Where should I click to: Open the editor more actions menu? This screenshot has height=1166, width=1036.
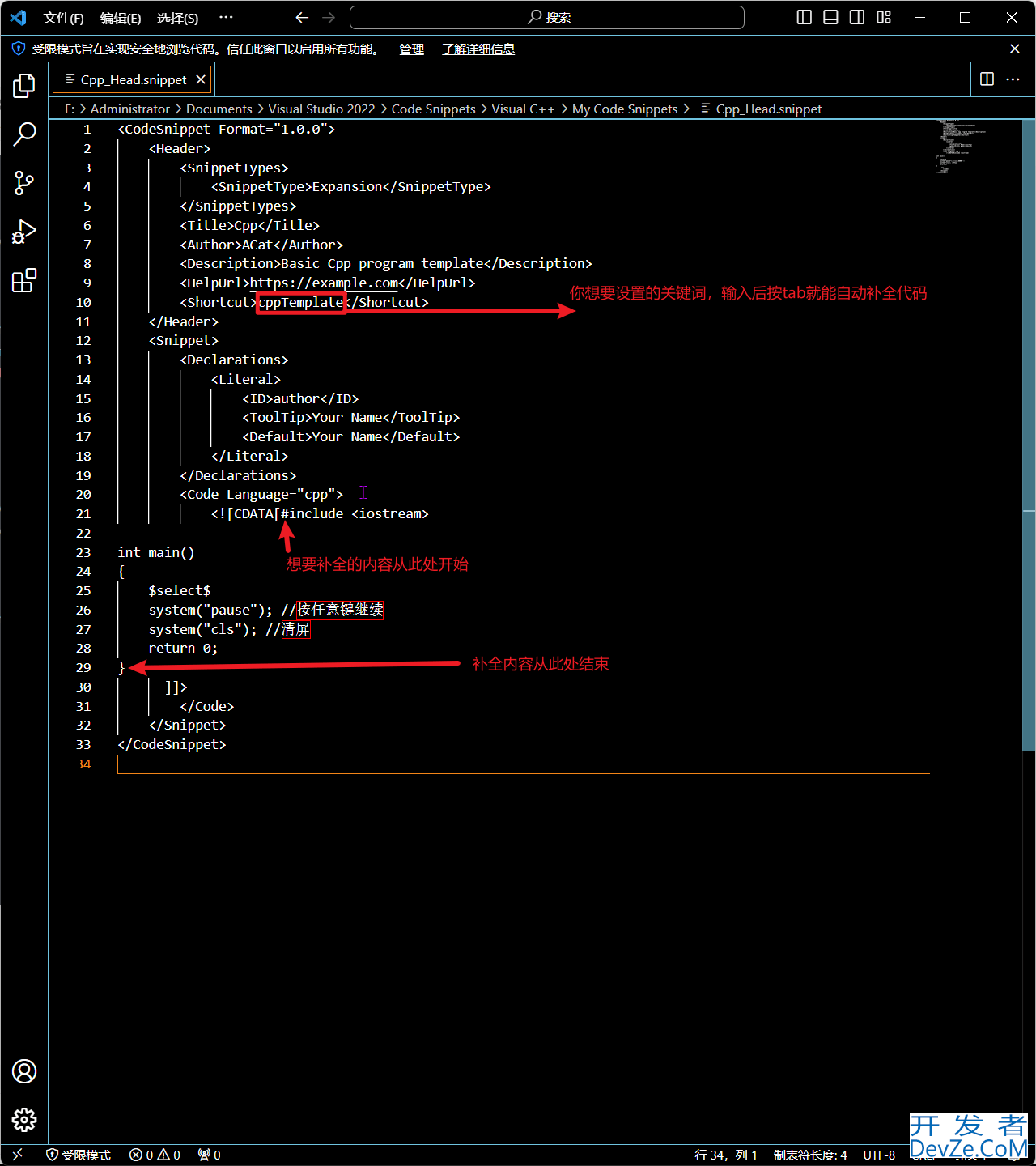(x=1013, y=79)
